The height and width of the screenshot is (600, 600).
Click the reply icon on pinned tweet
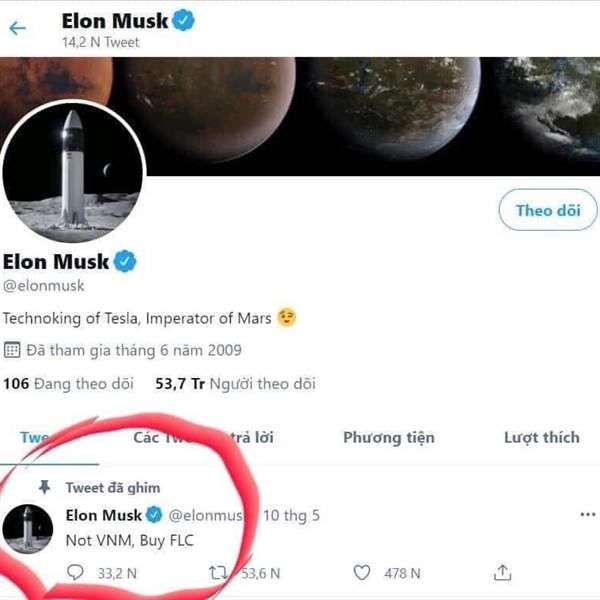pyautogui.click(x=76, y=572)
